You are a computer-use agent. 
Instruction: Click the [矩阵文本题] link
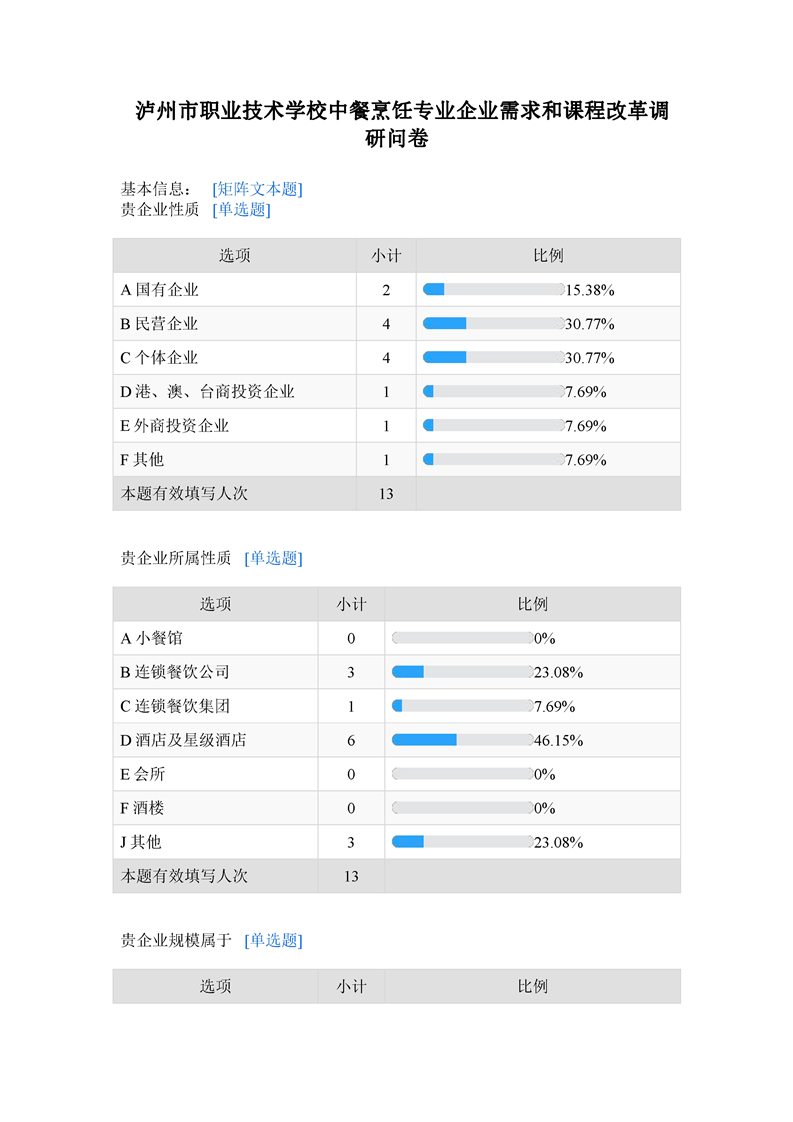tap(257, 189)
